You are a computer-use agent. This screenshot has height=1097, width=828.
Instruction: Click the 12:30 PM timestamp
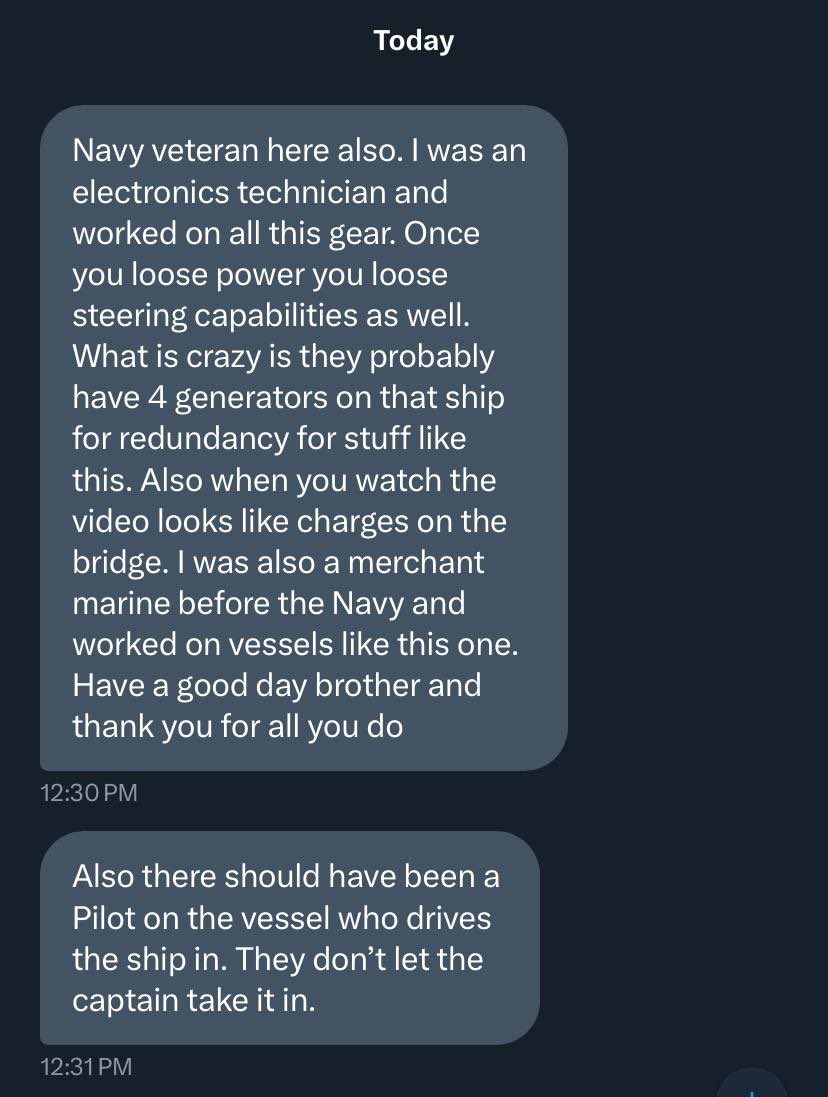tap(89, 793)
